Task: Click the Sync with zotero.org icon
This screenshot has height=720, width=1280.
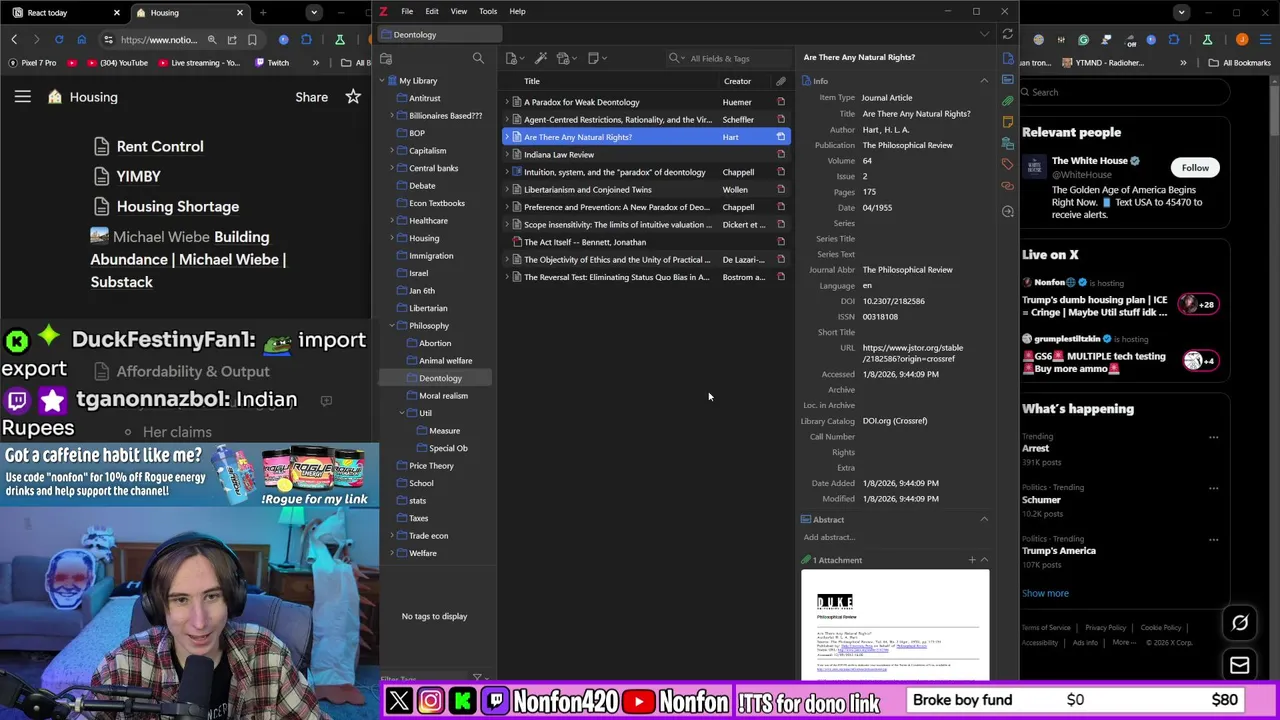Action: coord(1007,34)
